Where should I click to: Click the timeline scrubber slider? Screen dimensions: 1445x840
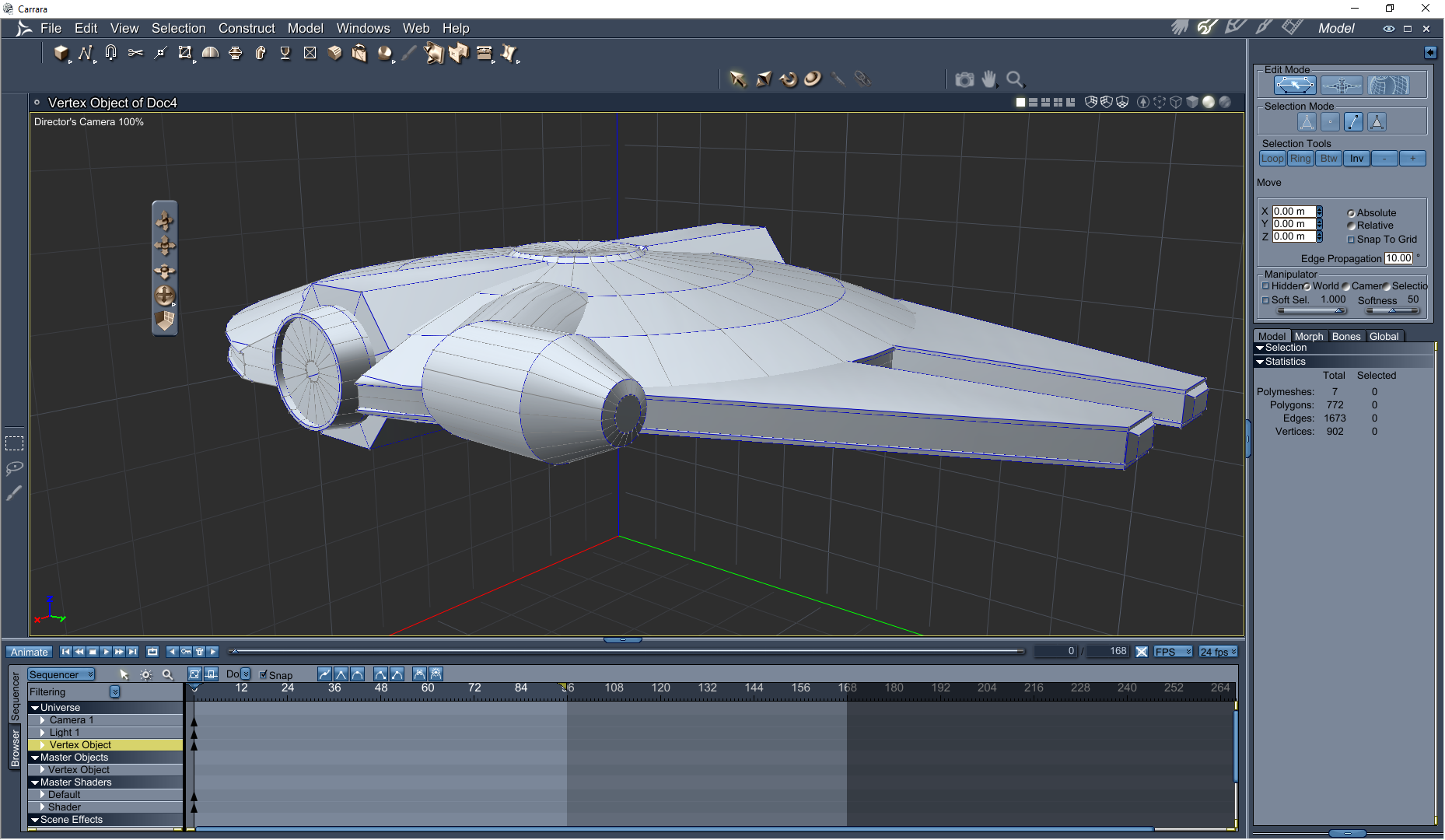point(627,651)
